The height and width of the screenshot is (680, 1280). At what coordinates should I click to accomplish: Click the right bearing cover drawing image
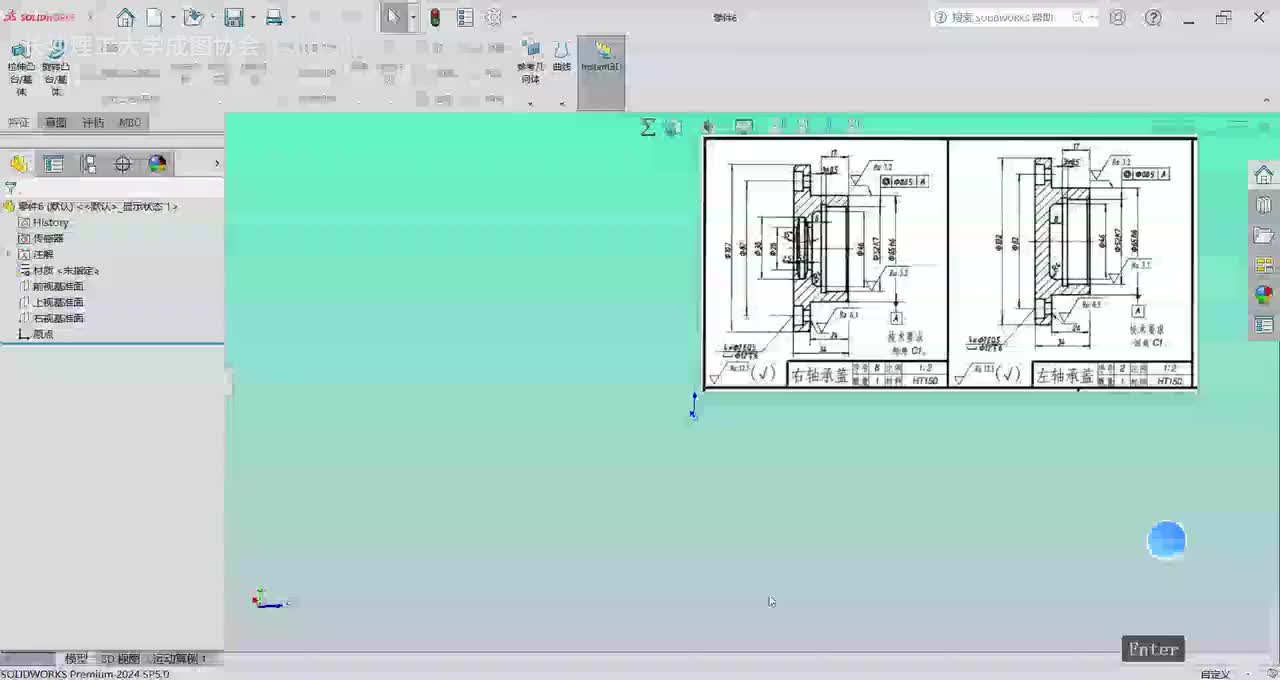coord(826,263)
